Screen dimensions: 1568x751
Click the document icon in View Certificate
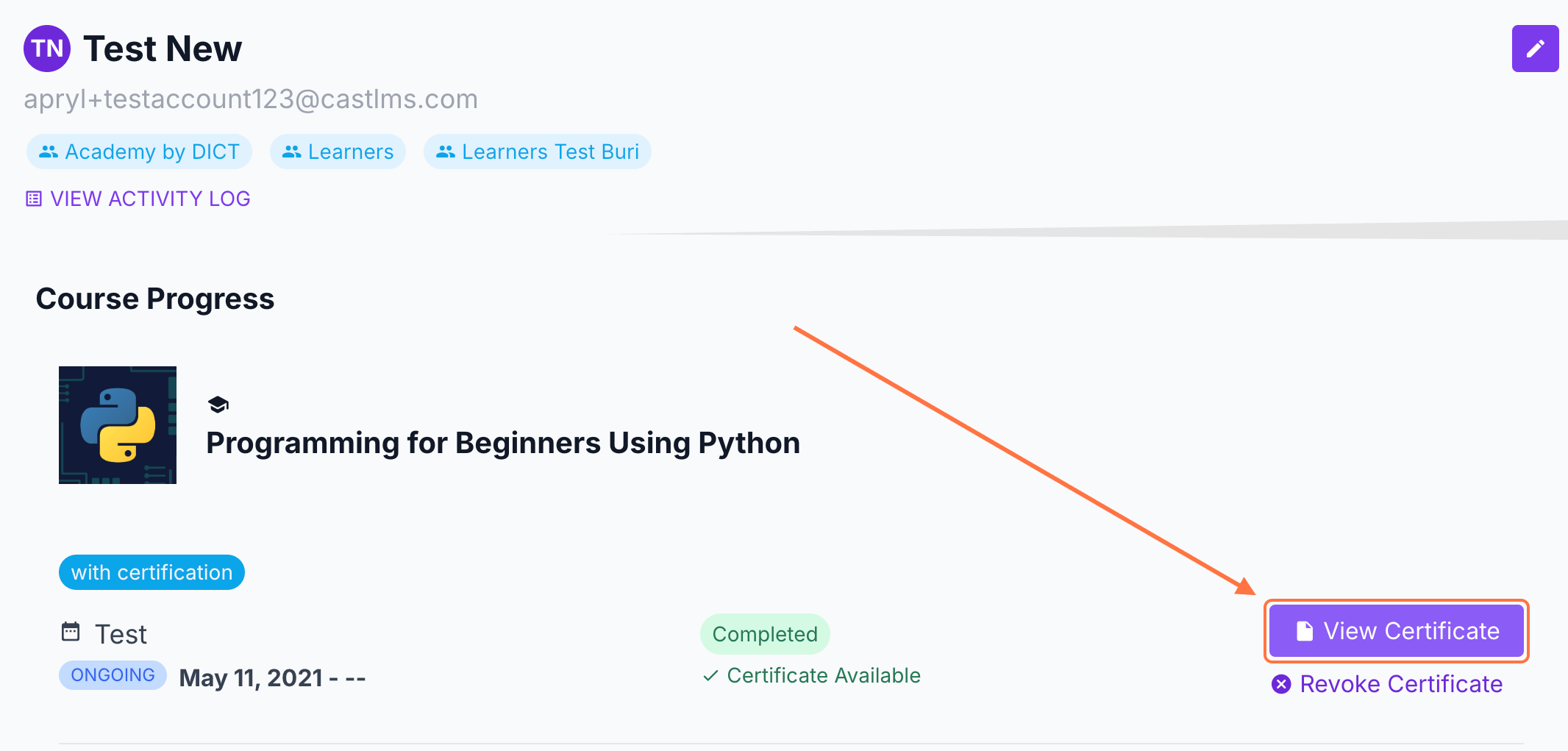(x=1305, y=631)
